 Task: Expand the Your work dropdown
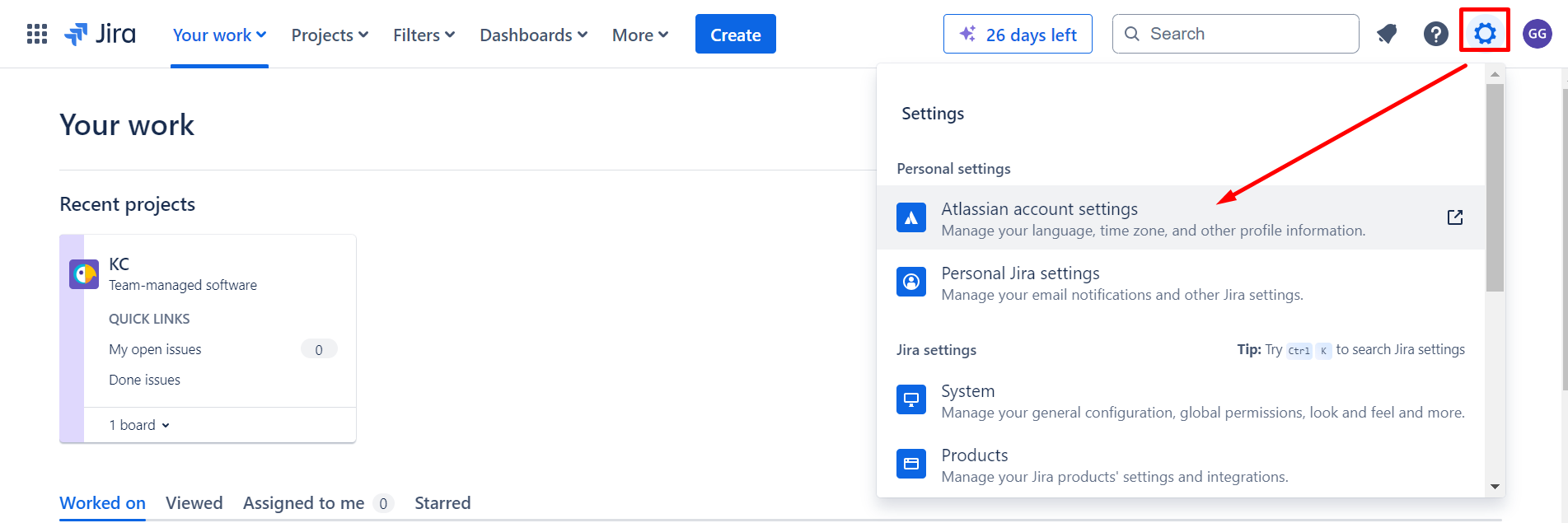click(x=219, y=35)
